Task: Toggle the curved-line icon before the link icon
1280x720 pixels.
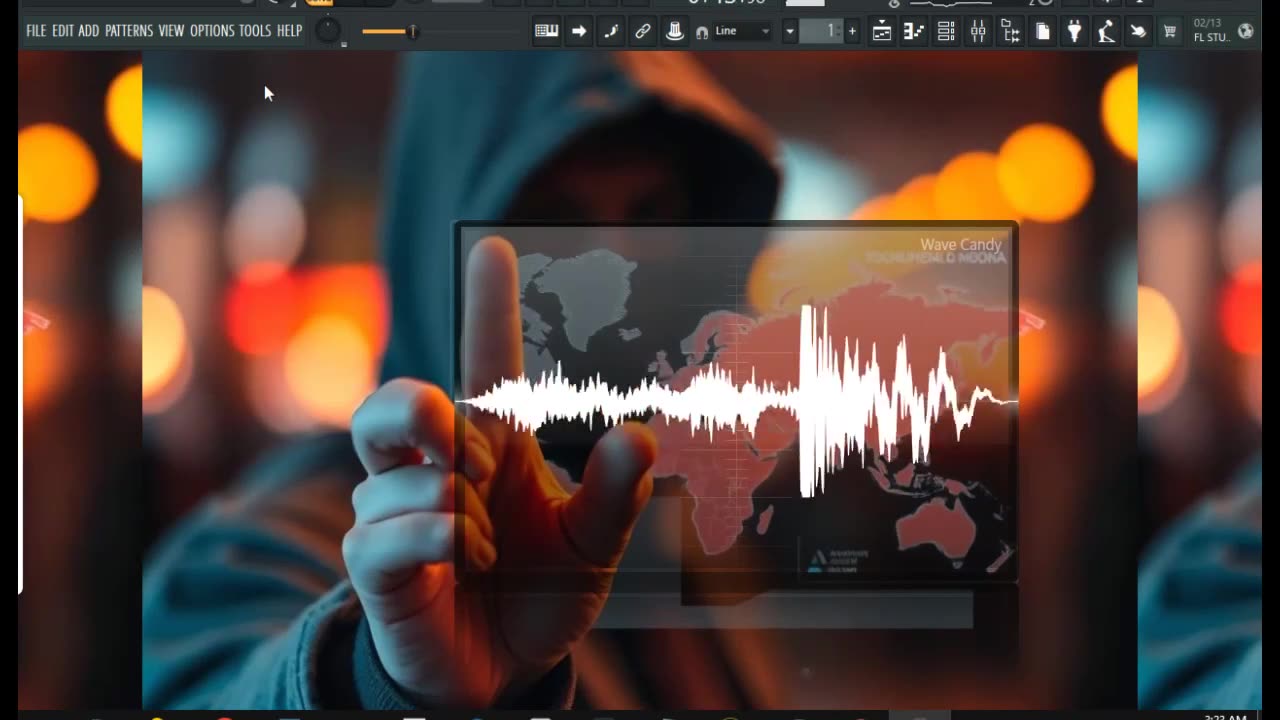Action: tap(611, 31)
